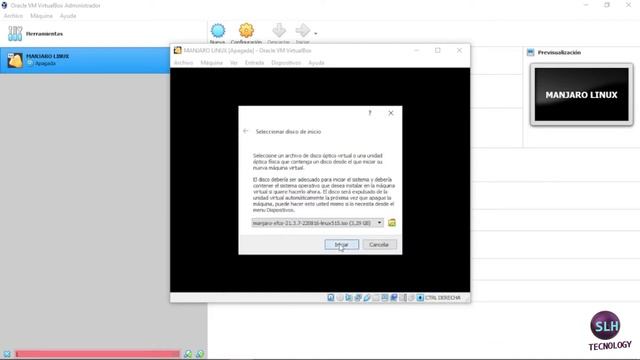Close the Seleccionar disco de inicio dialog

pyautogui.click(x=391, y=113)
